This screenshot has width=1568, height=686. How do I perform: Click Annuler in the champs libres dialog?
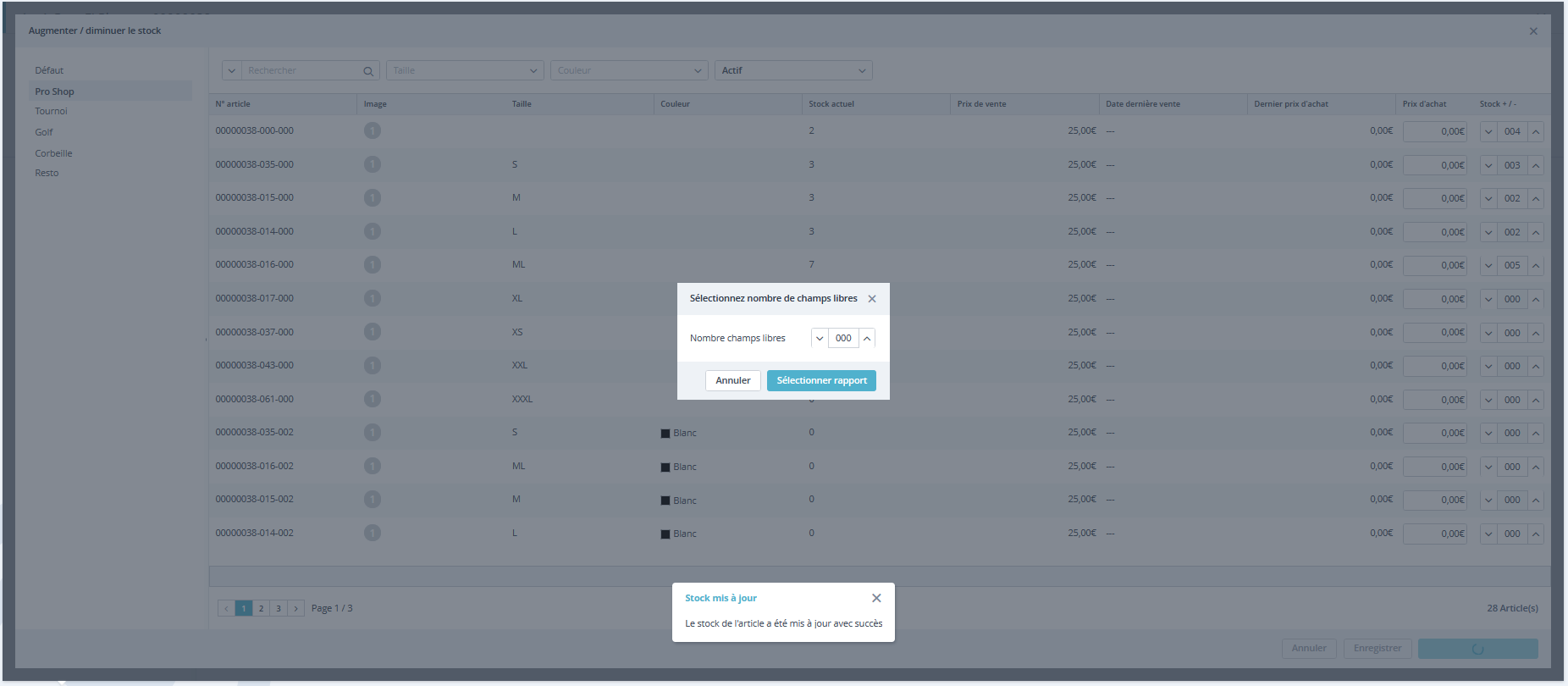(733, 380)
